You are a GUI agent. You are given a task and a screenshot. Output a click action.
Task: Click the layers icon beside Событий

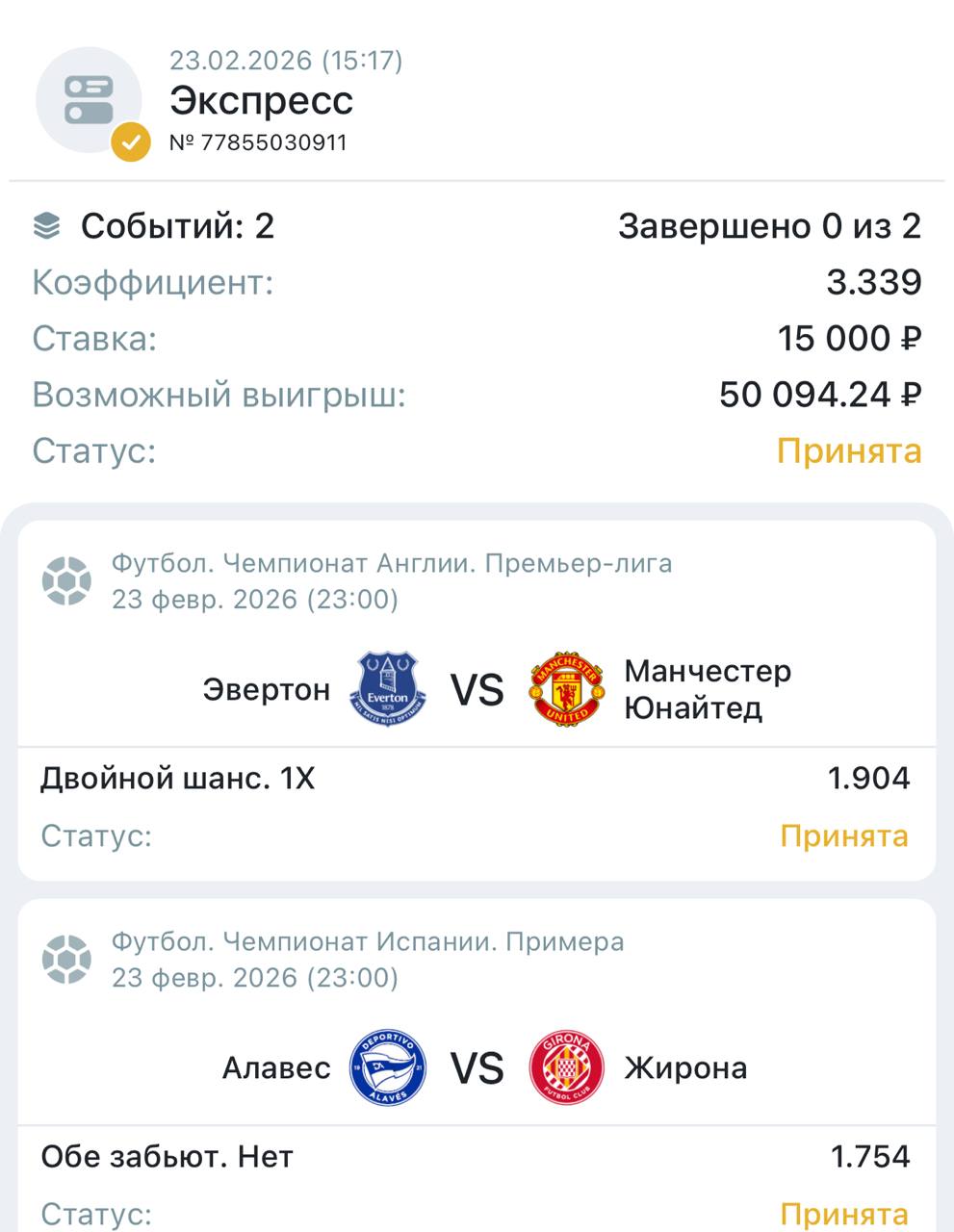point(46,226)
